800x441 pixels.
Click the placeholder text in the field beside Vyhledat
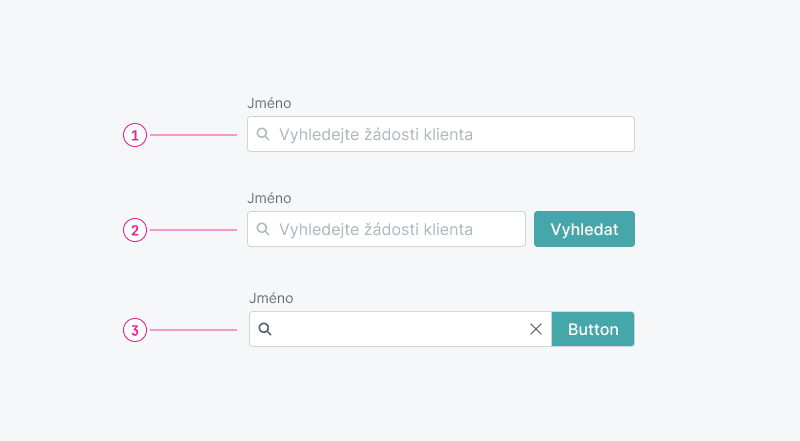tap(375, 229)
